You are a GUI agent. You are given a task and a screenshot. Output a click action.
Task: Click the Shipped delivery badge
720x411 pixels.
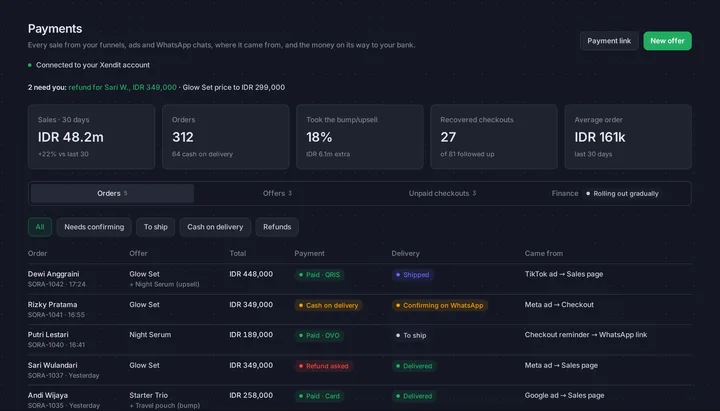click(x=412, y=275)
